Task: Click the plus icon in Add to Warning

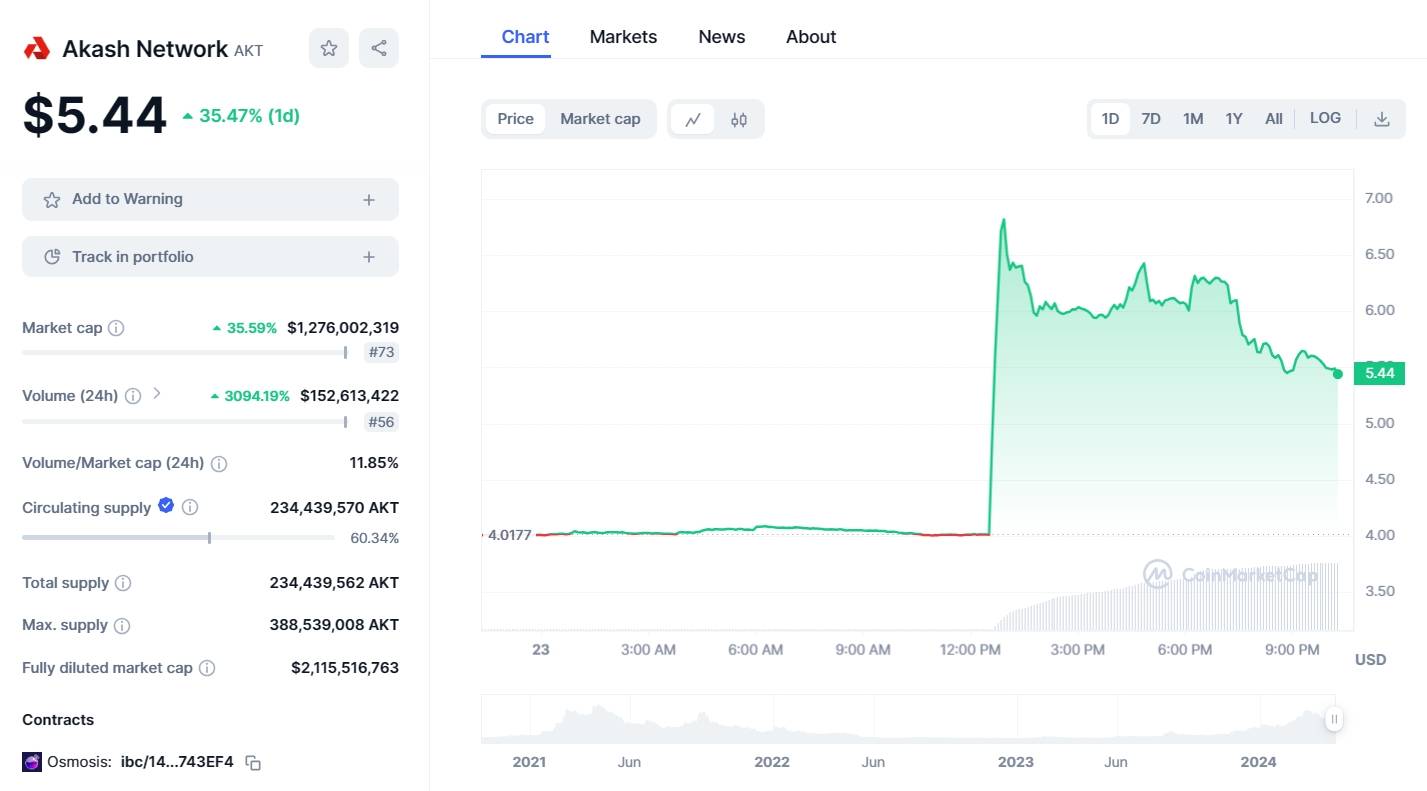Action: [369, 200]
